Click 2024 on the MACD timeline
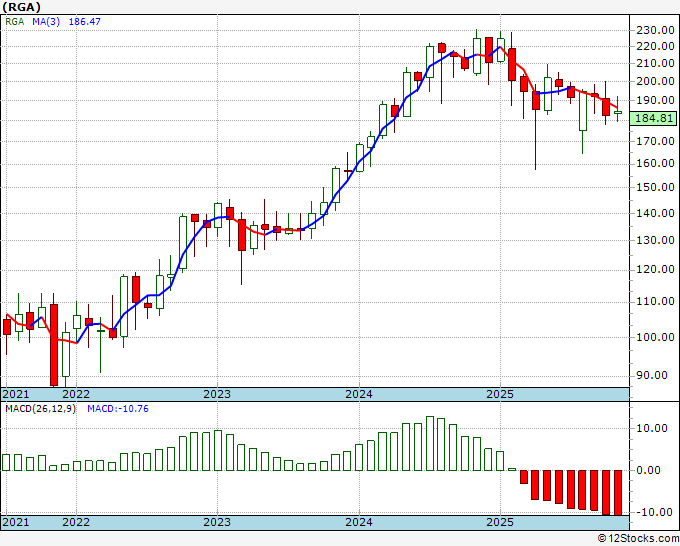The image size is (680, 546). click(359, 522)
